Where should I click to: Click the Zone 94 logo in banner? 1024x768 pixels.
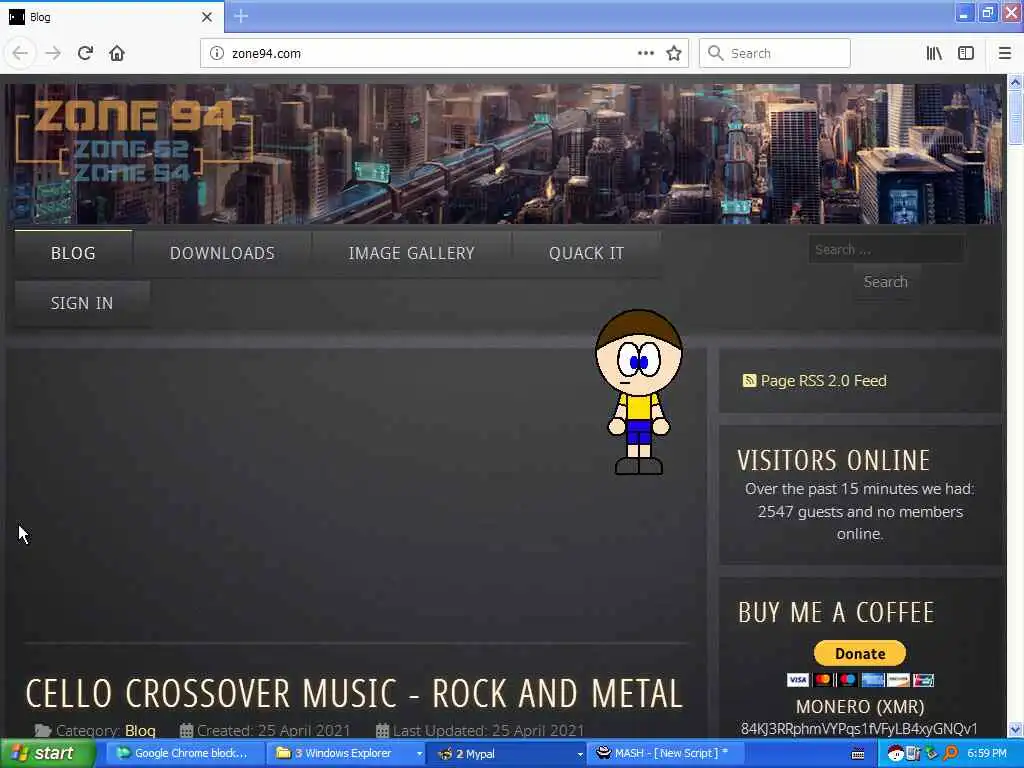click(134, 140)
